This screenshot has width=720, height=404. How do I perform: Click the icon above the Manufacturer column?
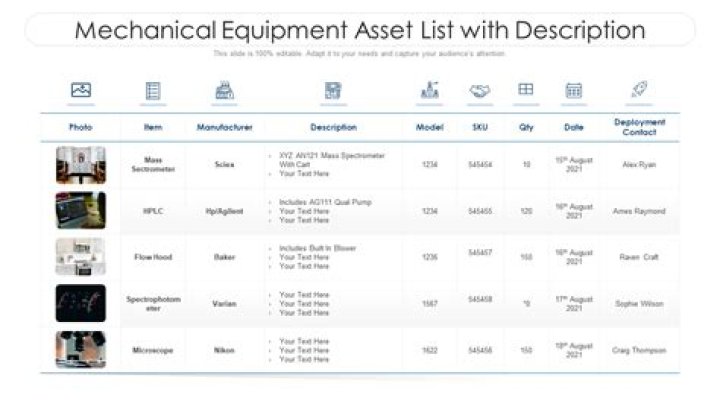coord(225,91)
